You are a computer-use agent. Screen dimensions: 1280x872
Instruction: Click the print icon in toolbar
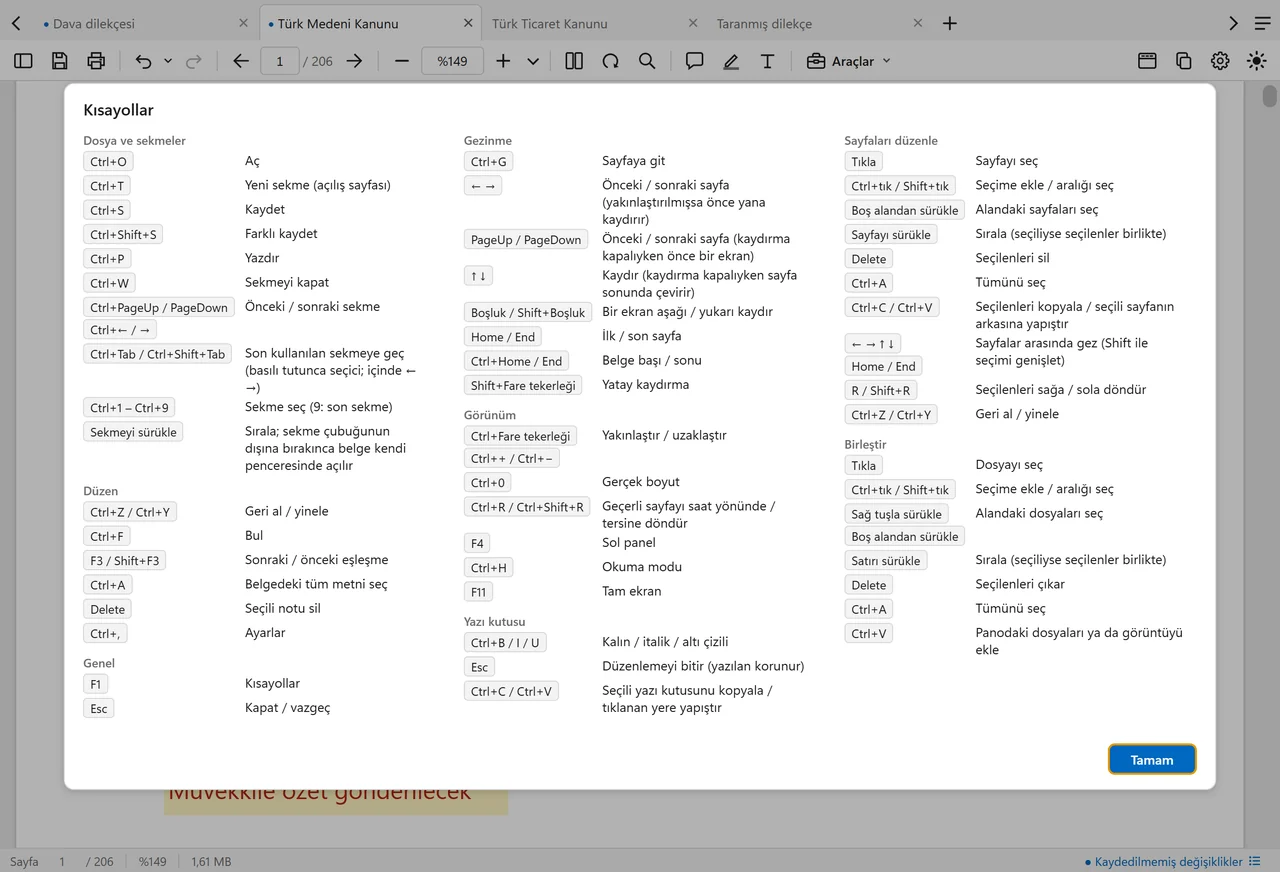tap(96, 61)
